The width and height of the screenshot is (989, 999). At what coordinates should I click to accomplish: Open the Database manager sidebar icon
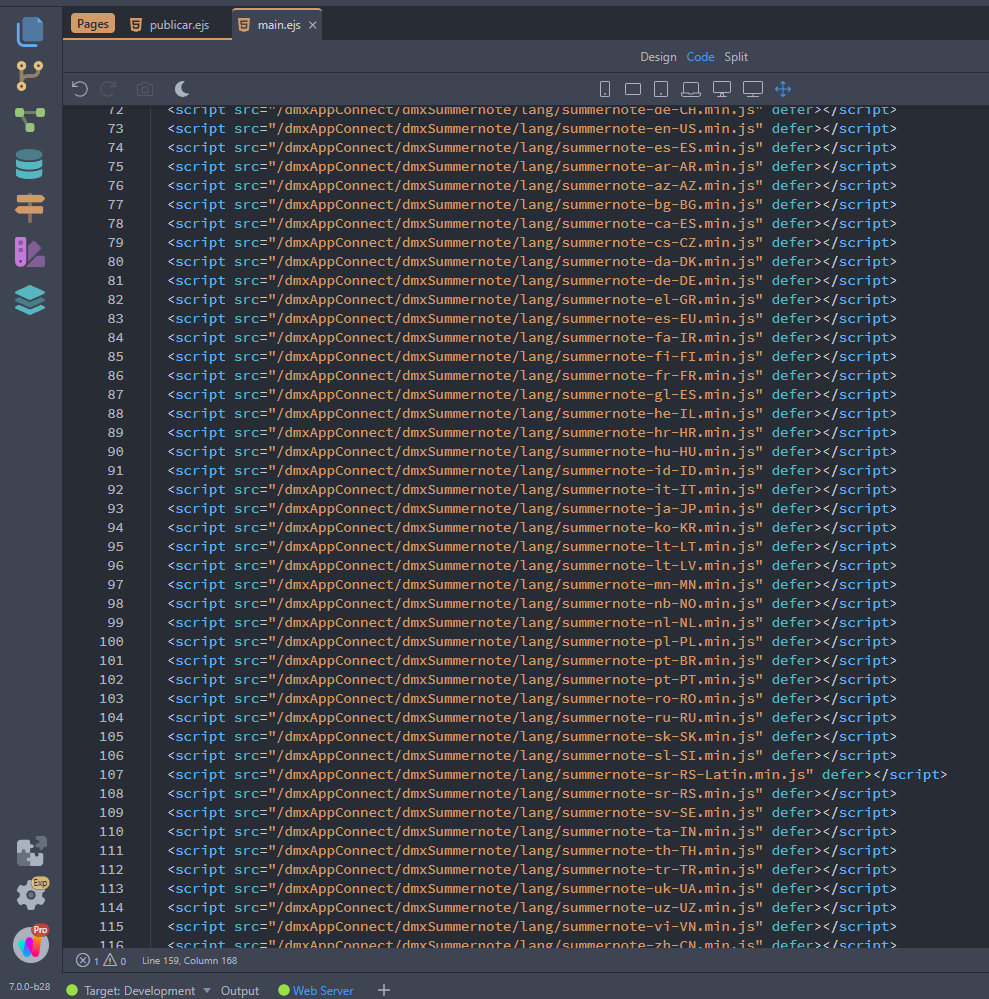pyautogui.click(x=29, y=164)
